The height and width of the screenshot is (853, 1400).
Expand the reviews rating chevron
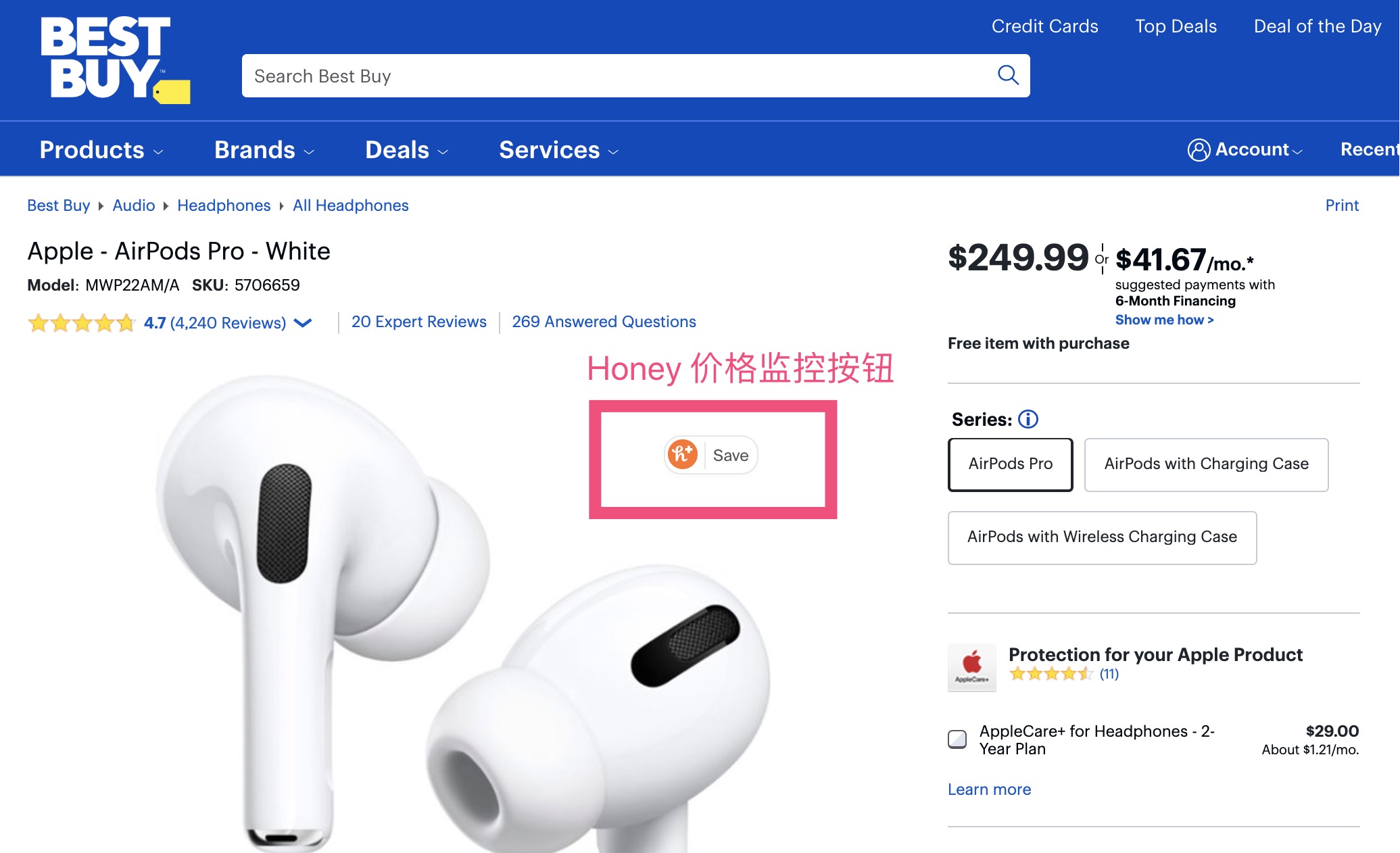click(x=303, y=323)
